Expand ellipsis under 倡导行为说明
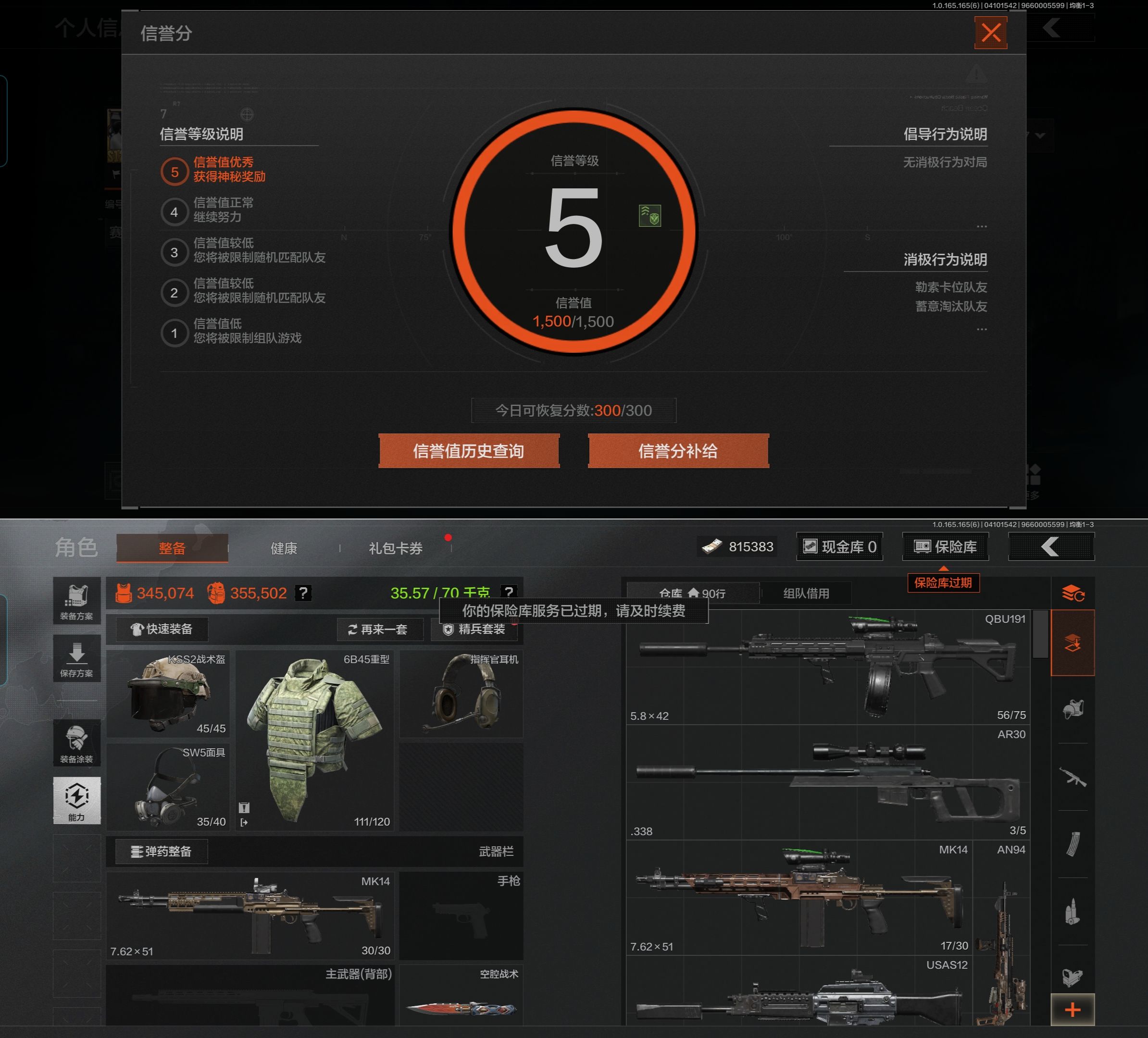1148x1038 pixels. pos(981,226)
